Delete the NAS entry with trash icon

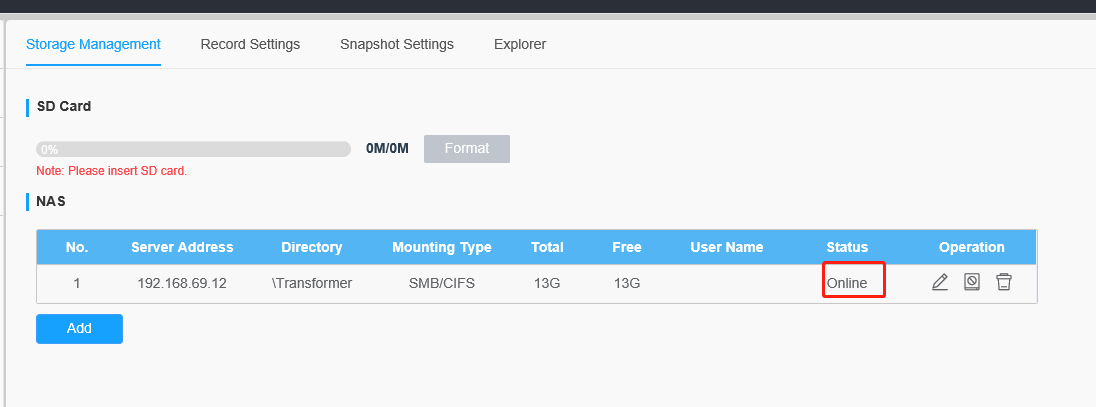1004,282
